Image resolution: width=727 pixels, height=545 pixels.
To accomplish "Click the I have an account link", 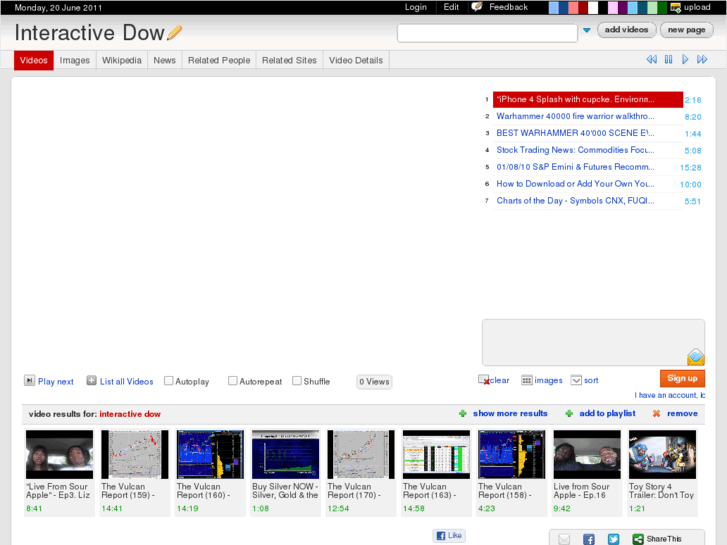I will (670, 395).
